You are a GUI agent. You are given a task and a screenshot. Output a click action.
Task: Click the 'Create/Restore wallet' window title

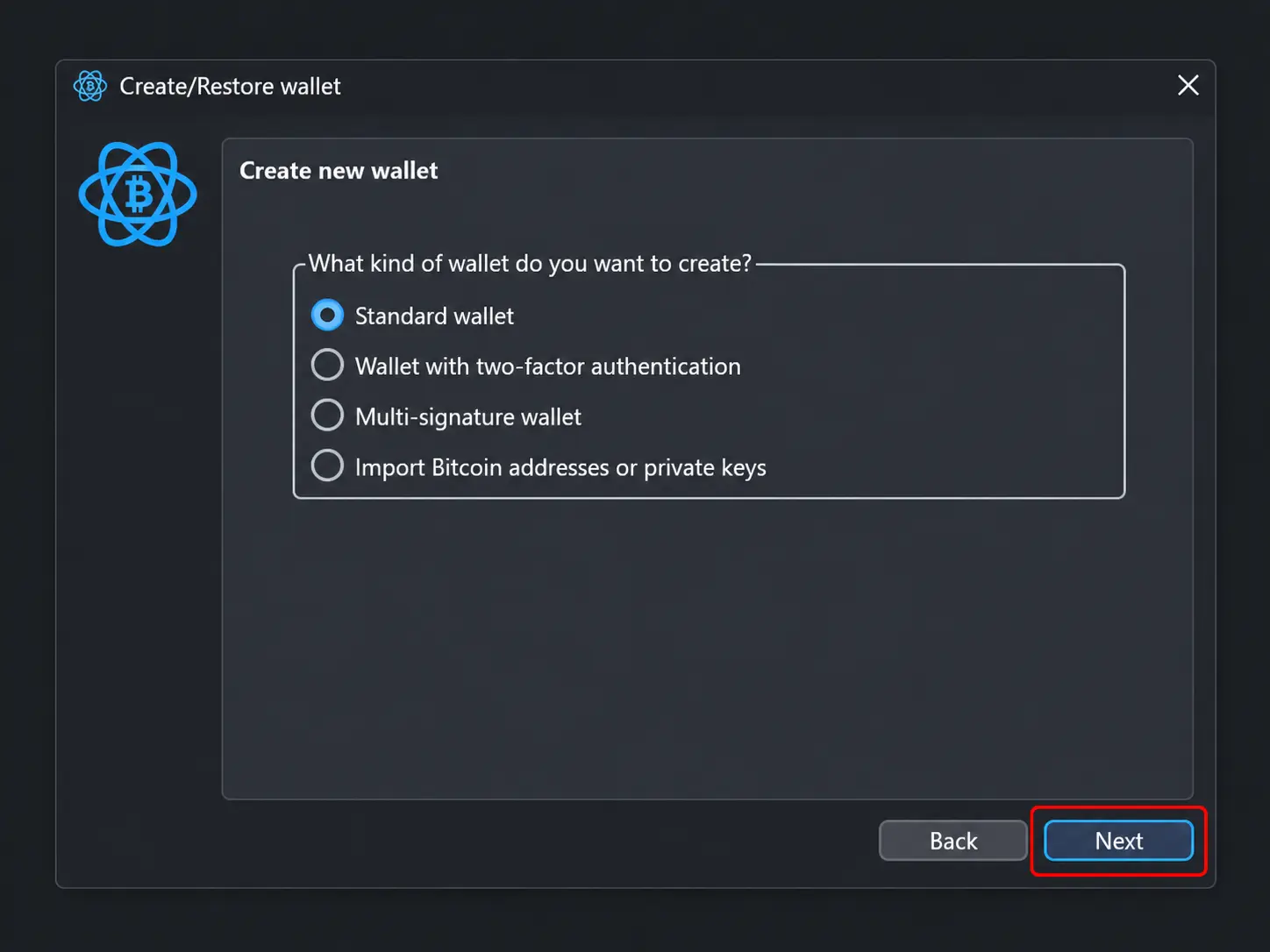pyautogui.click(x=230, y=87)
